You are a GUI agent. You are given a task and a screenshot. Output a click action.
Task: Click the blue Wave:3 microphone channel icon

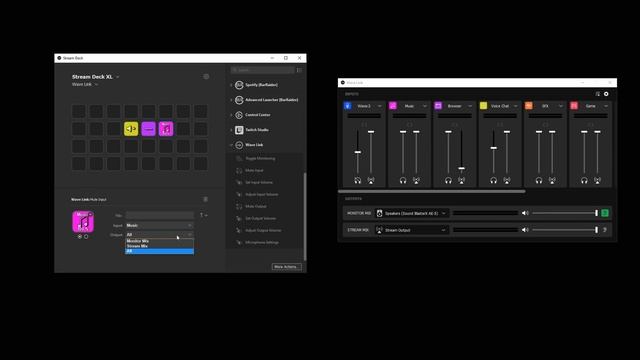348,106
